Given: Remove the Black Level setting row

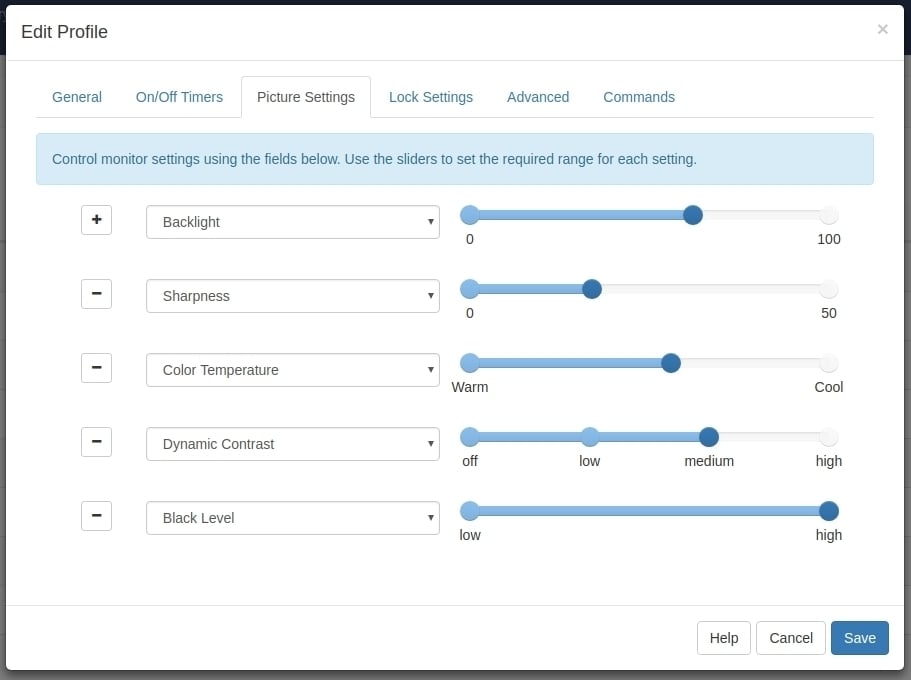Looking at the screenshot, I should [x=96, y=516].
